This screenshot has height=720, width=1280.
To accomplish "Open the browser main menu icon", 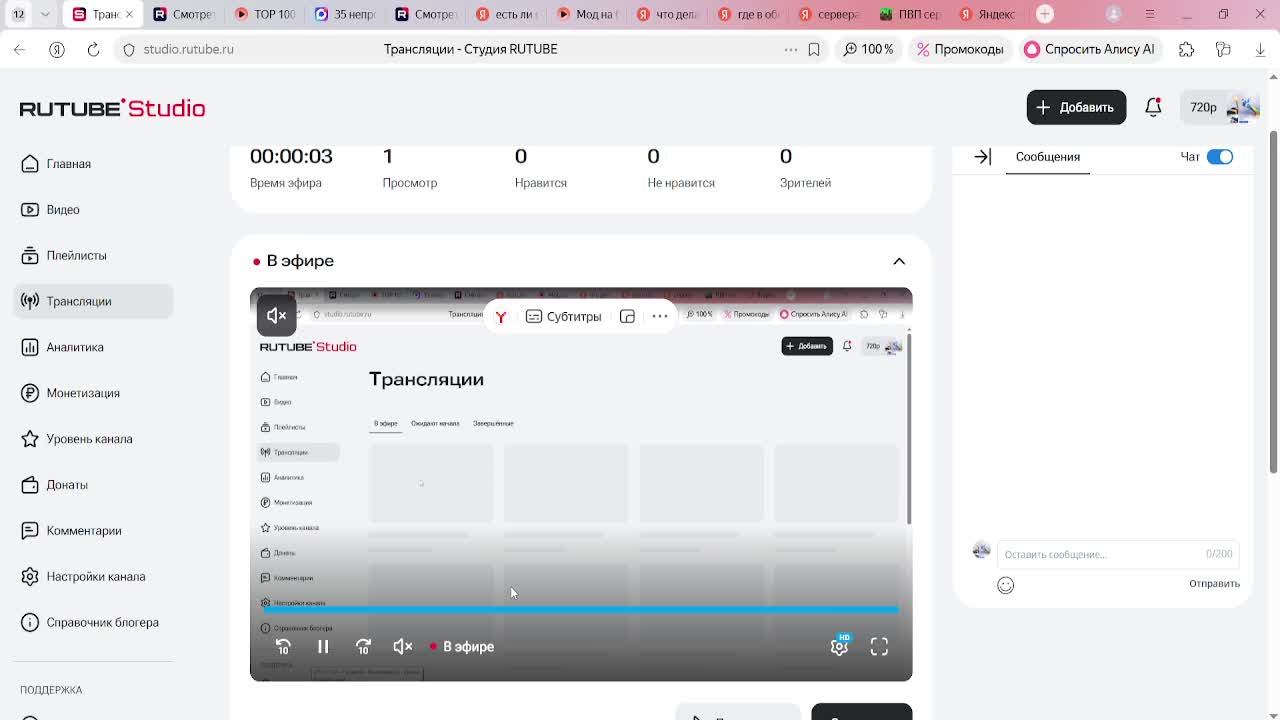I will [x=1150, y=14].
